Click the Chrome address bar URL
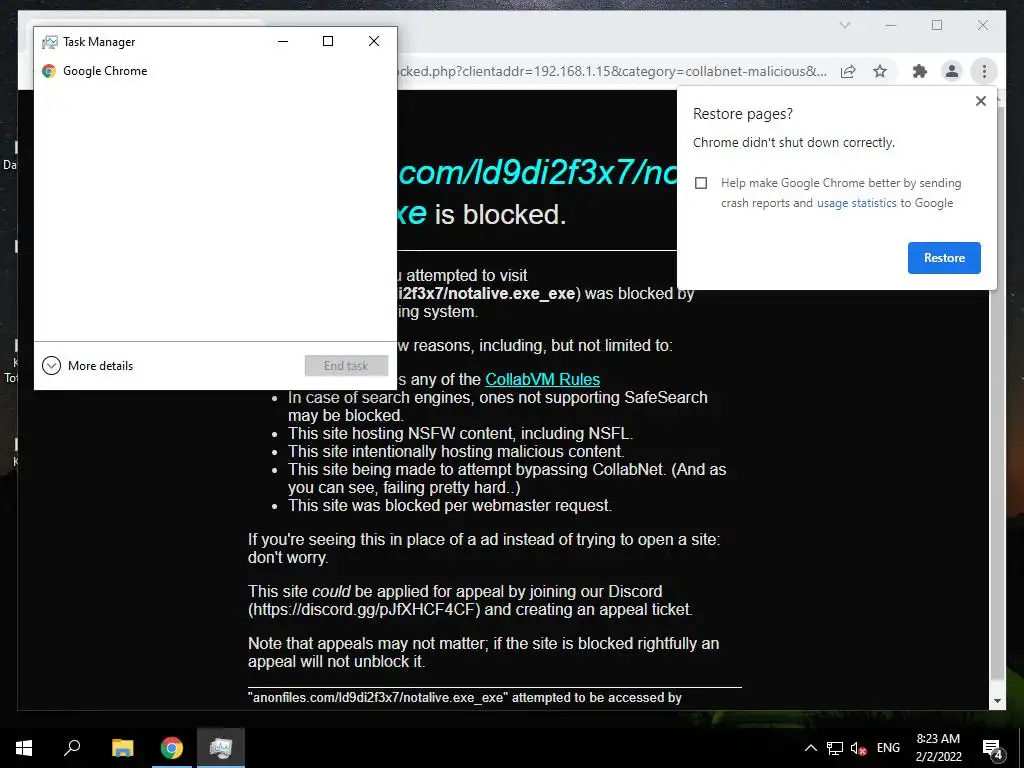The height and width of the screenshot is (768, 1024). [x=612, y=71]
